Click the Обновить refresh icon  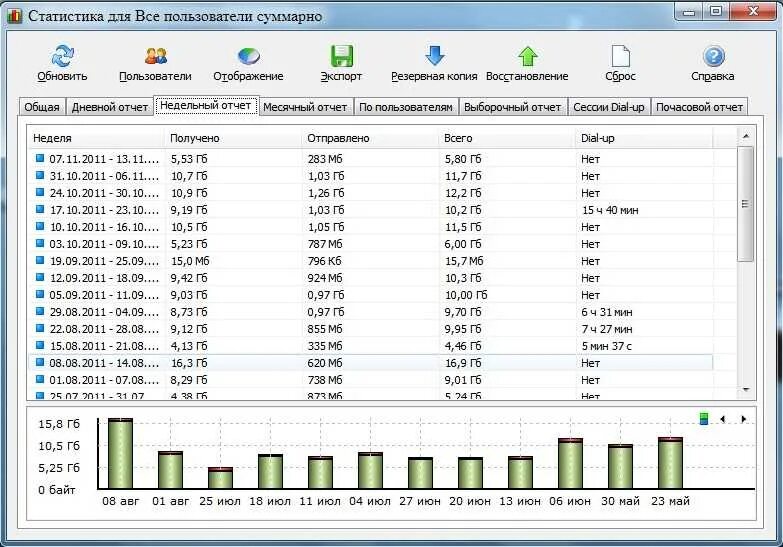[x=62, y=56]
